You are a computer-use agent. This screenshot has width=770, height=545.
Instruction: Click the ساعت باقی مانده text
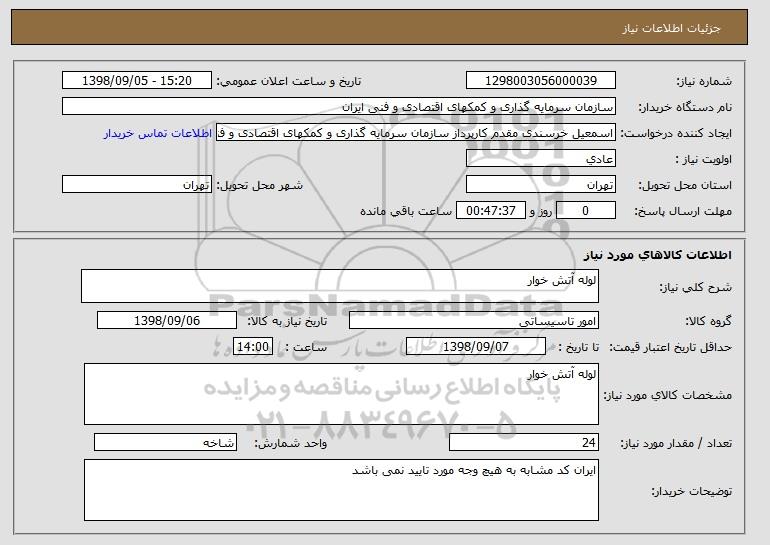pyautogui.click(x=406, y=211)
